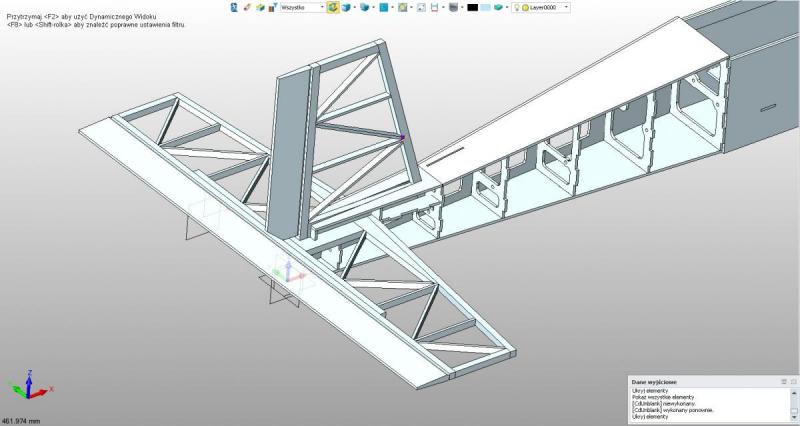Click the first icon in the top toolbar
This screenshot has height=426, width=800.
[235, 7]
